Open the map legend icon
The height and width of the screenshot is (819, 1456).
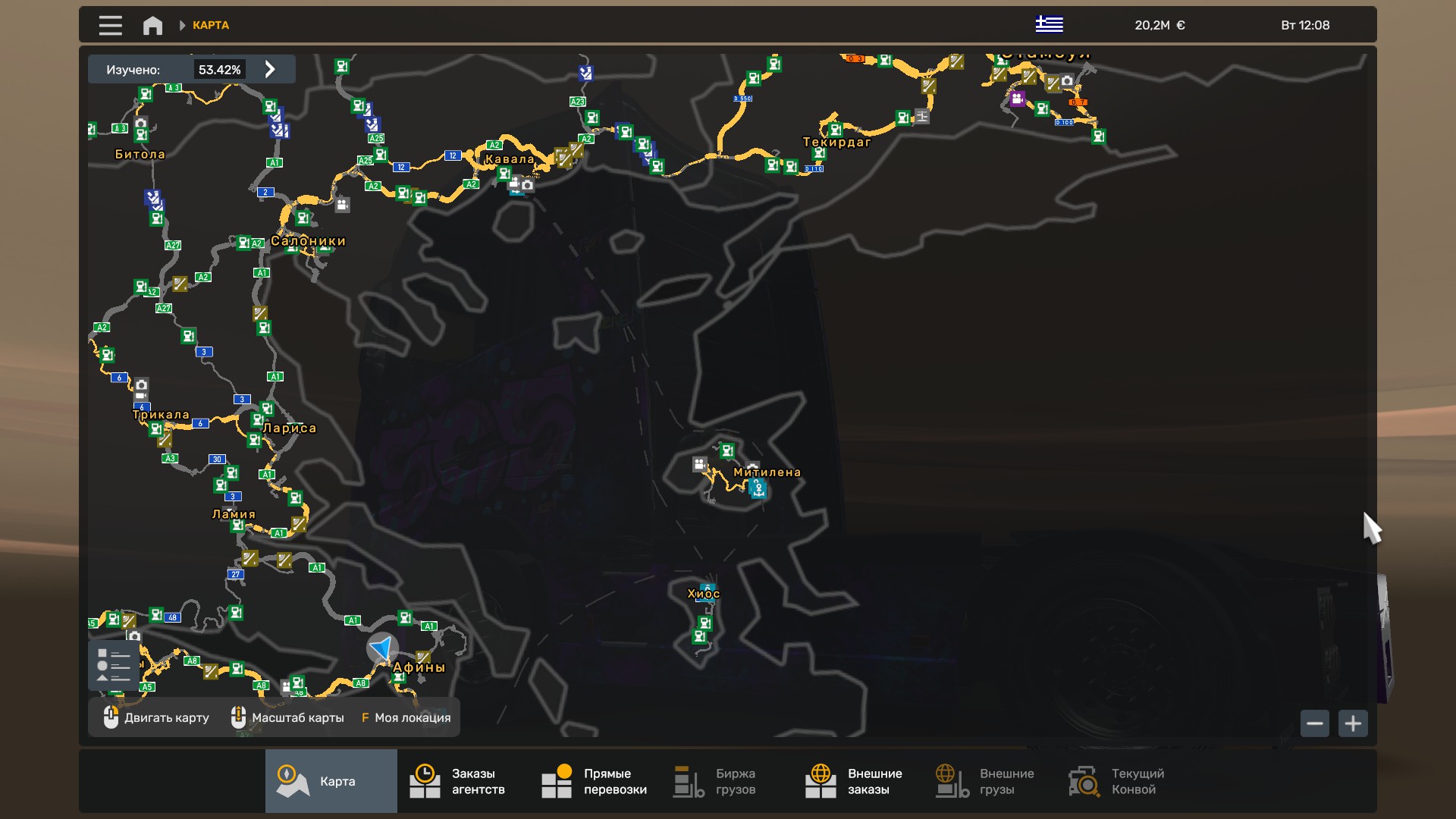pos(114,665)
